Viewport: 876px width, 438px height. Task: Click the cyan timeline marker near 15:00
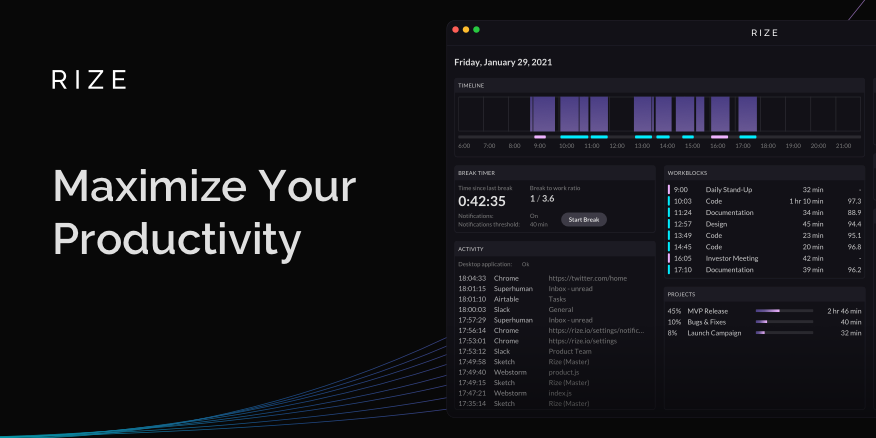click(x=688, y=137)
